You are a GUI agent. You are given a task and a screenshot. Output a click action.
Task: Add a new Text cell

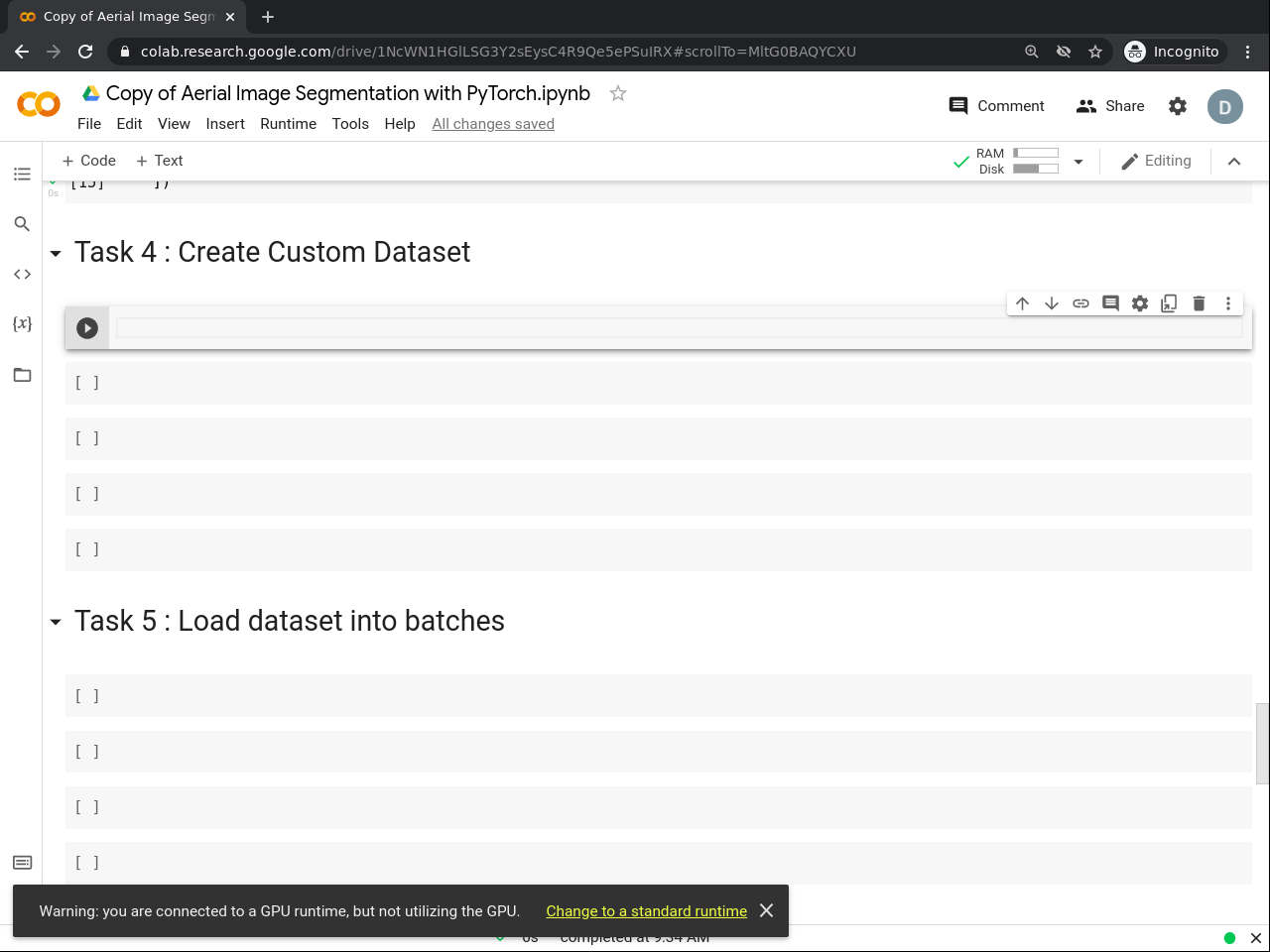click(159, 161)
